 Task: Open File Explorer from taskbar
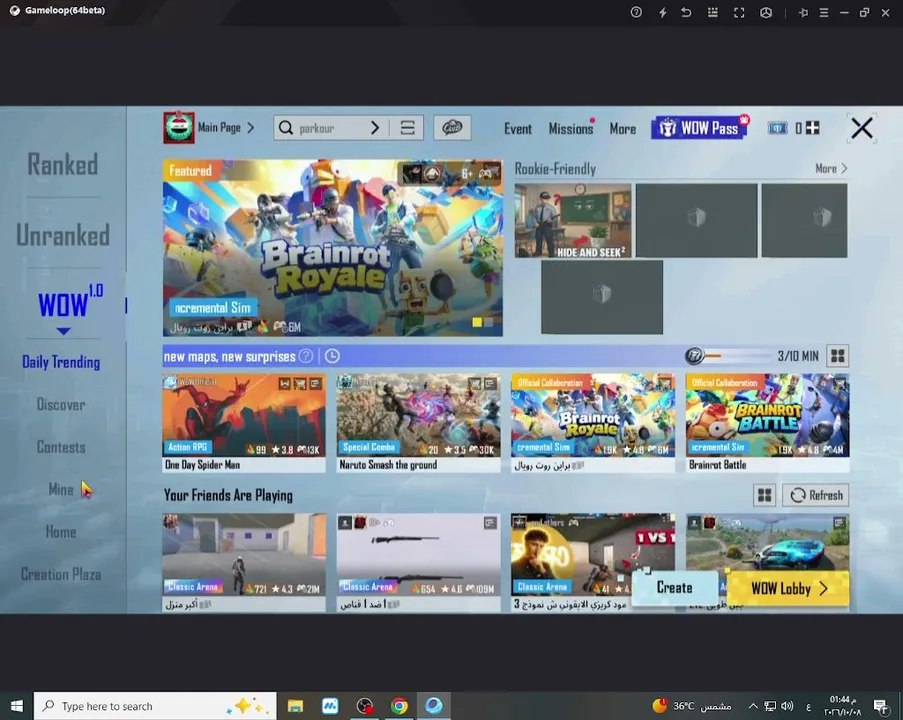coord(295,706)
